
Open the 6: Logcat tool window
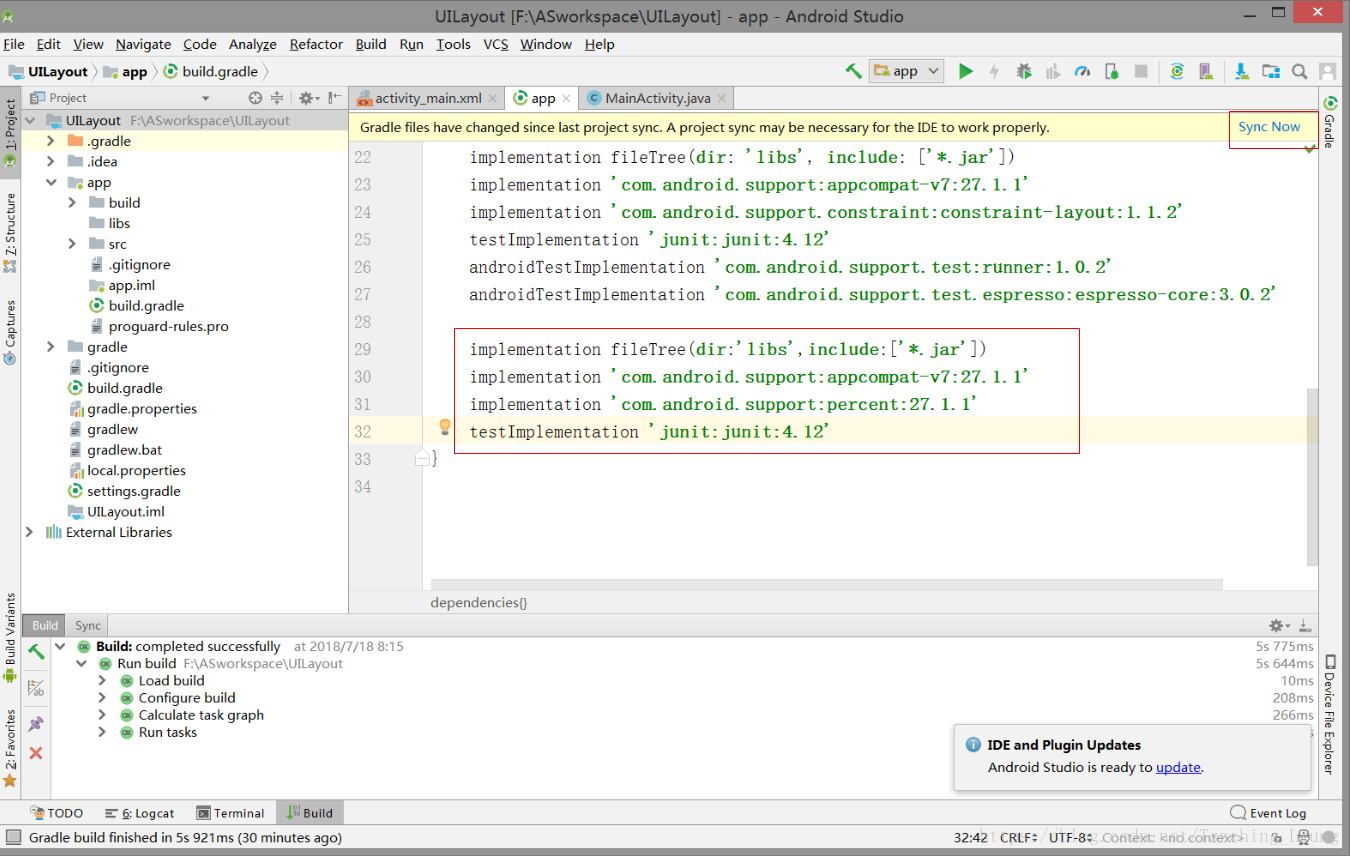139,813
